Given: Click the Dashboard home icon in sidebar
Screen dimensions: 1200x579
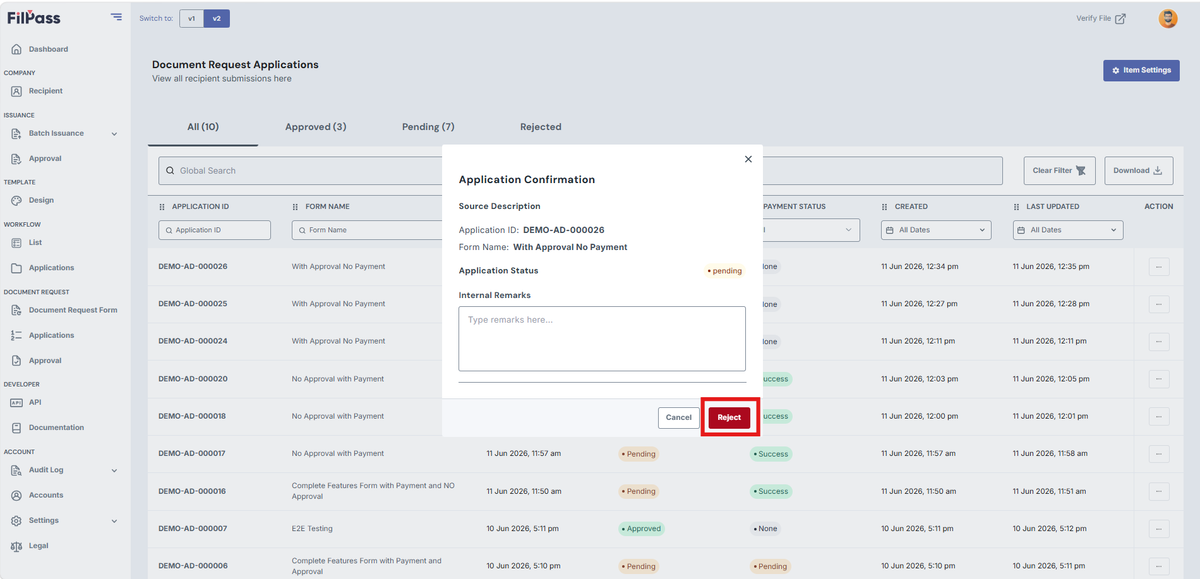Looking at the screenshot, I should pos(16,49).
